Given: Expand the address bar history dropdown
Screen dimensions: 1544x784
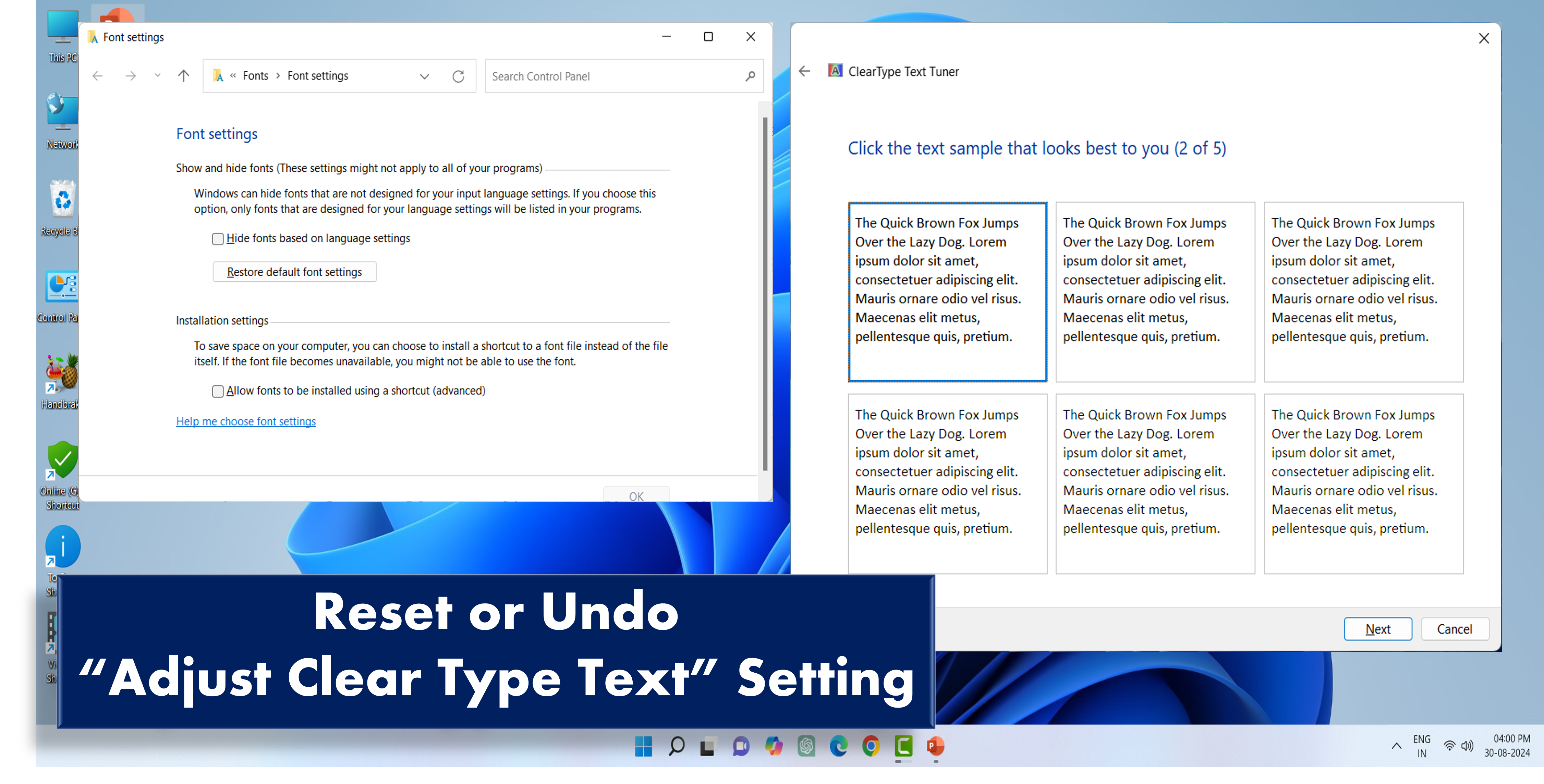Looking at the screenshot, I should click(x=425, y=76).
